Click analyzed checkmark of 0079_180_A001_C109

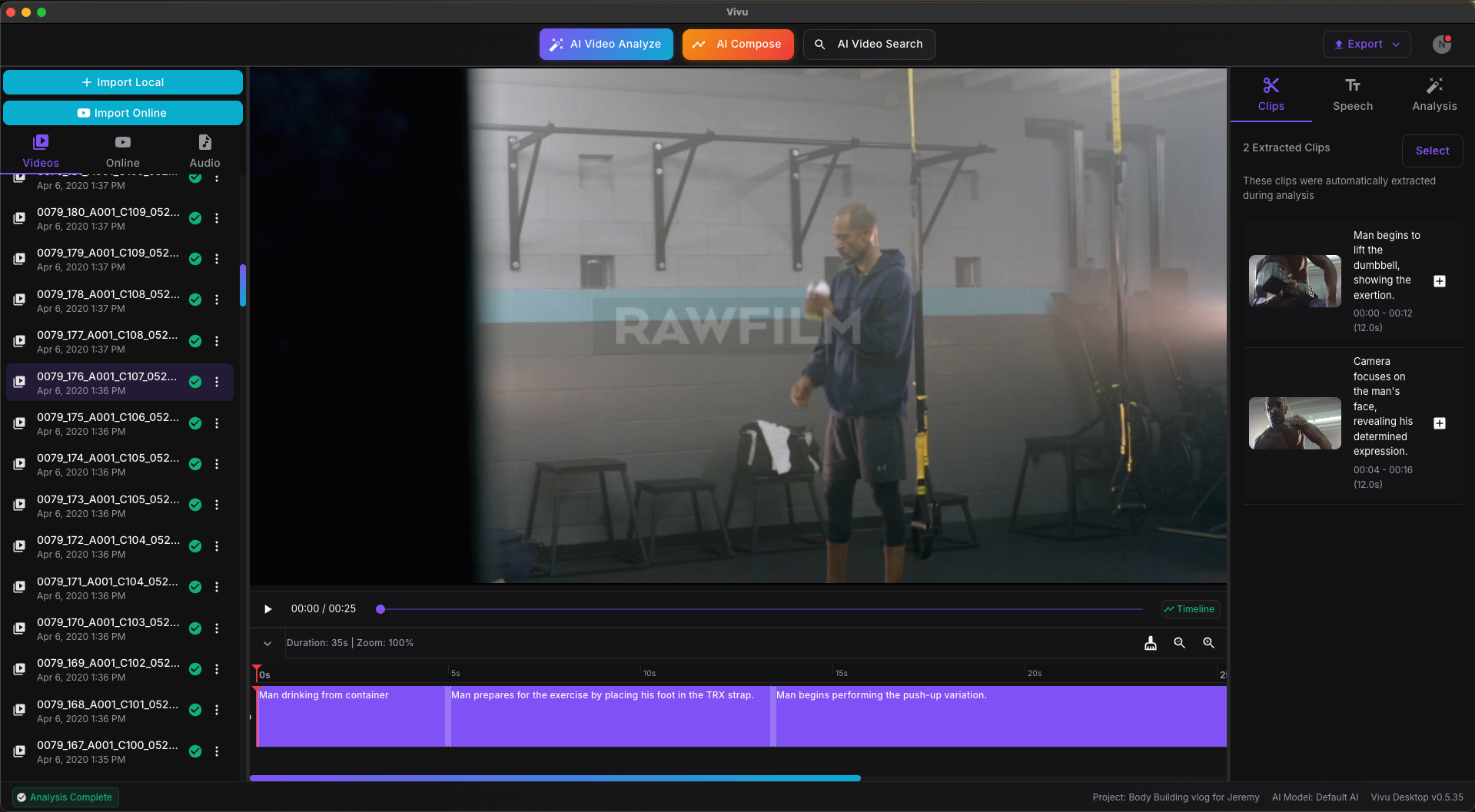pos(195,218)
